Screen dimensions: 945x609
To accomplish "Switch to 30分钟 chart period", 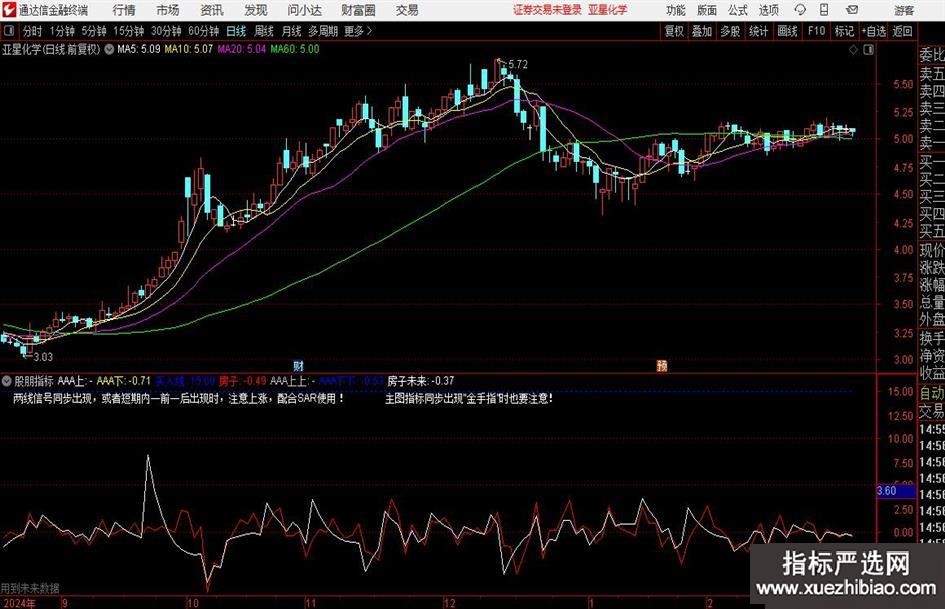I will click(166, 31).
